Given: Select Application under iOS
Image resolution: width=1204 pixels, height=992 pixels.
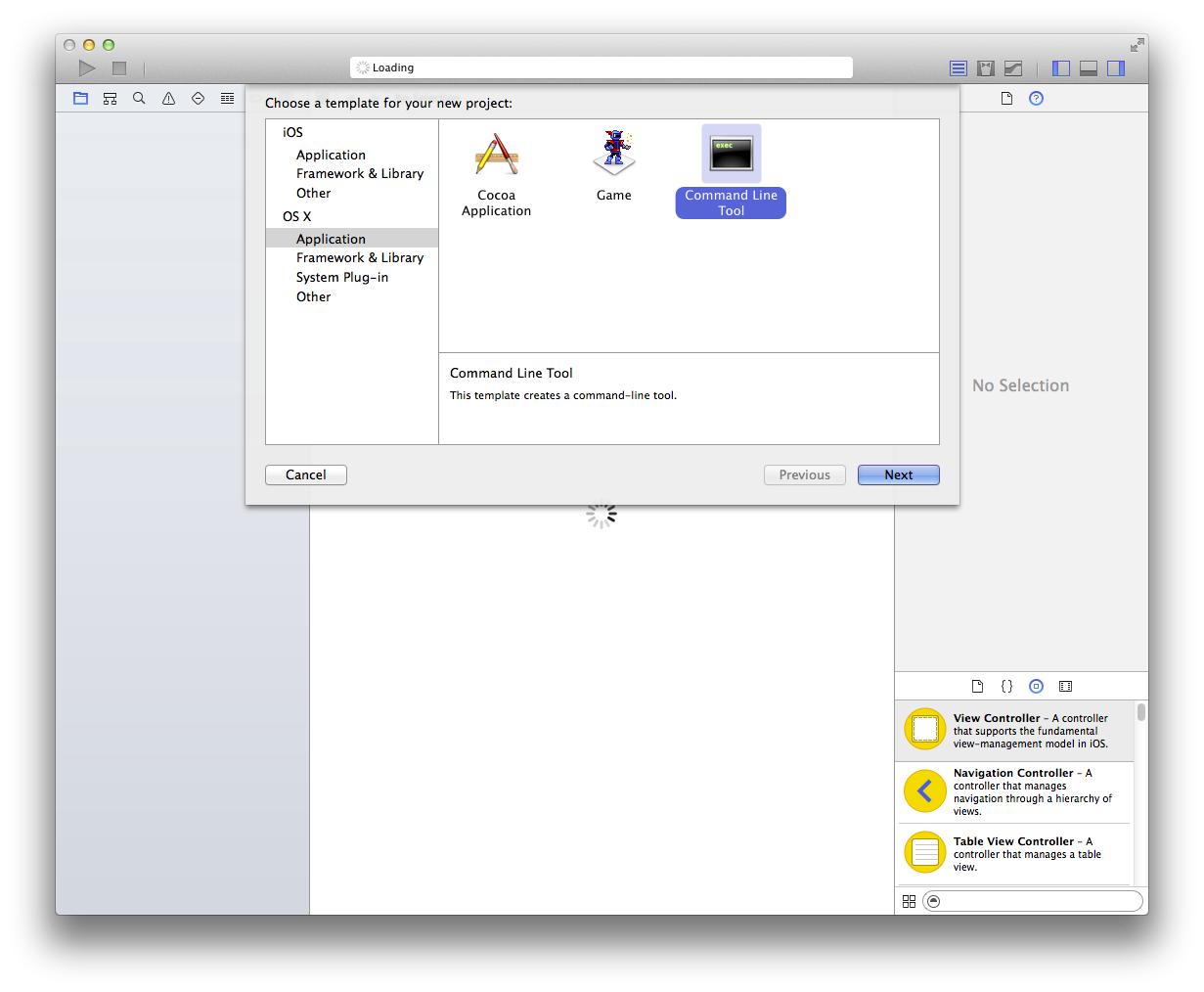Looking at the screenshot, I should [x=352, y=155].
